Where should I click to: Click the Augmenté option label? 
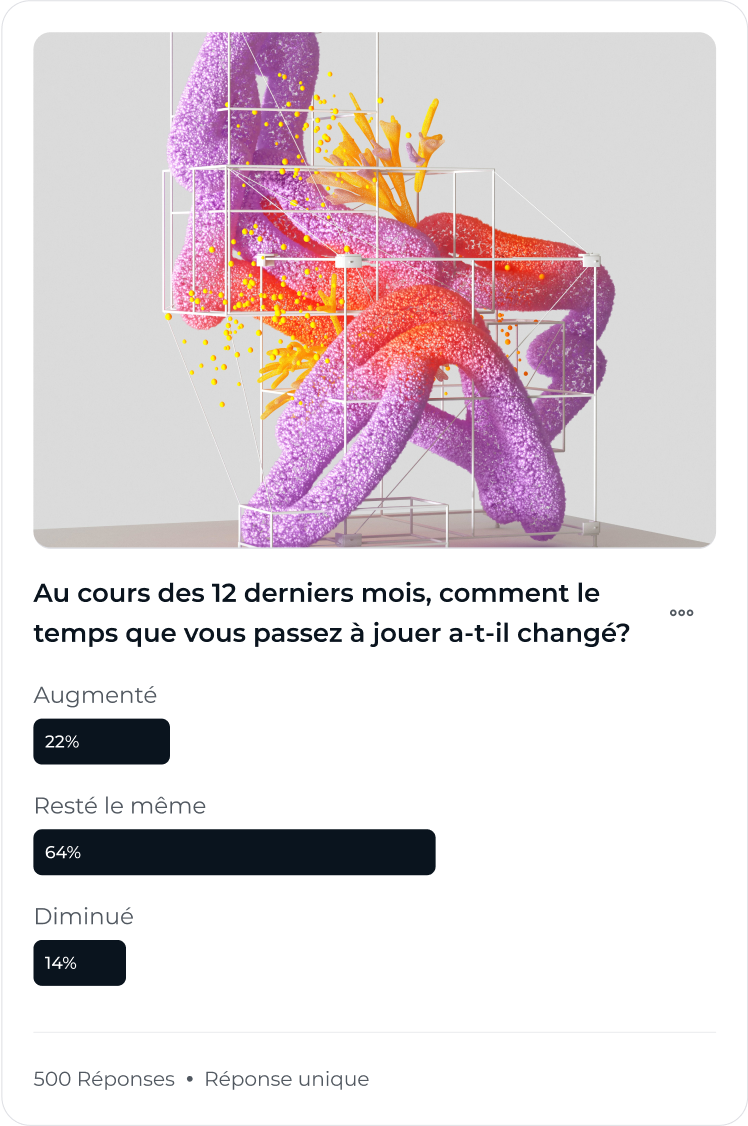tap(95, 695)
